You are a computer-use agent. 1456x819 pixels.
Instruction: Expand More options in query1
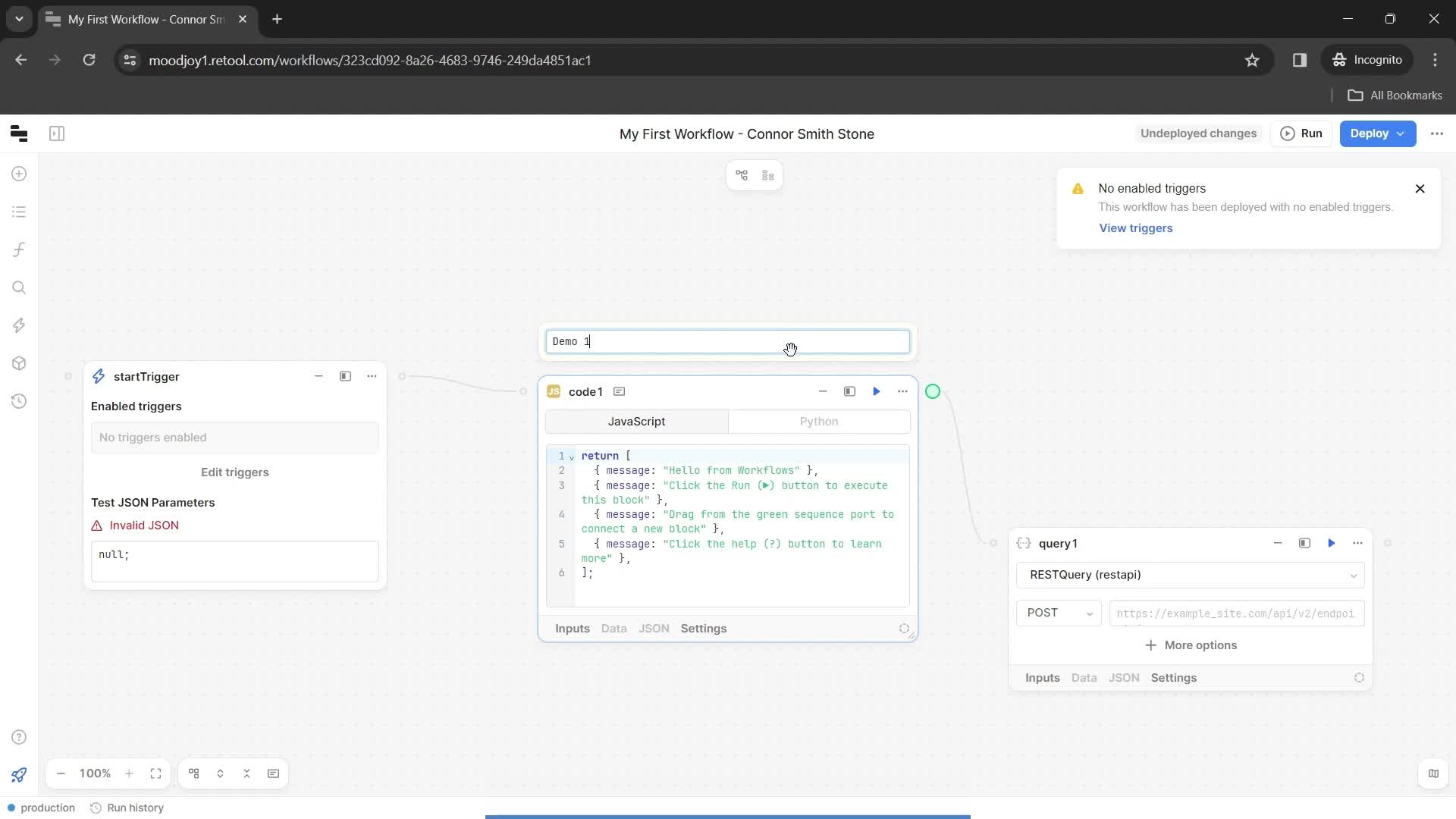click(x=1191, y=645)
